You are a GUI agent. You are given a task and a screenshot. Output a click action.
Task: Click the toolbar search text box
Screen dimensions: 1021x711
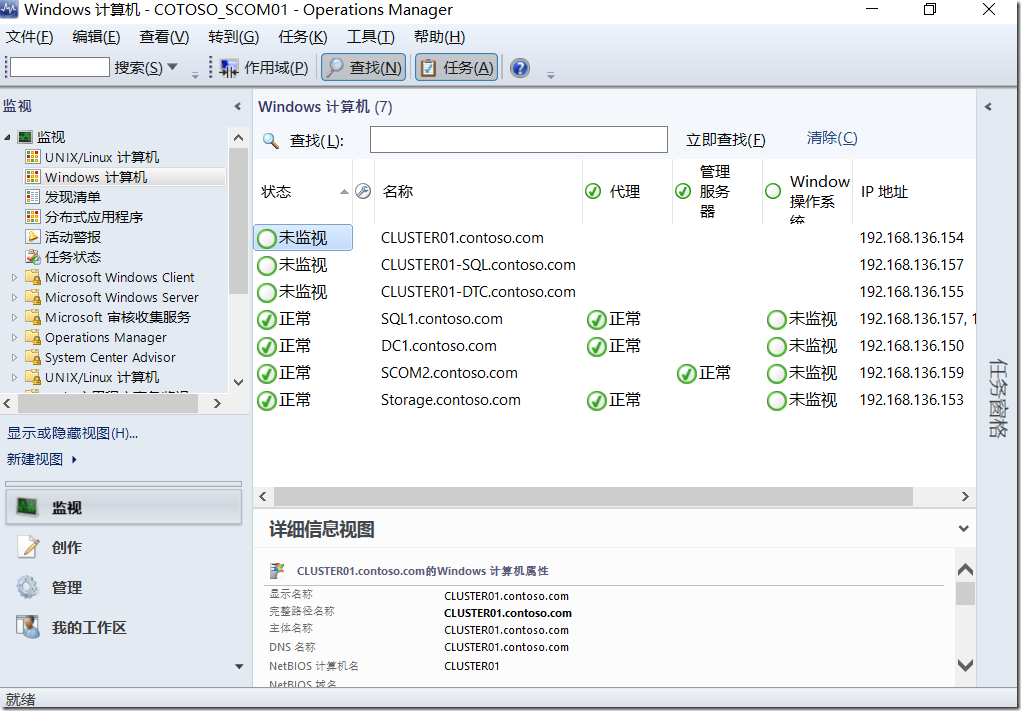point(59,67)
